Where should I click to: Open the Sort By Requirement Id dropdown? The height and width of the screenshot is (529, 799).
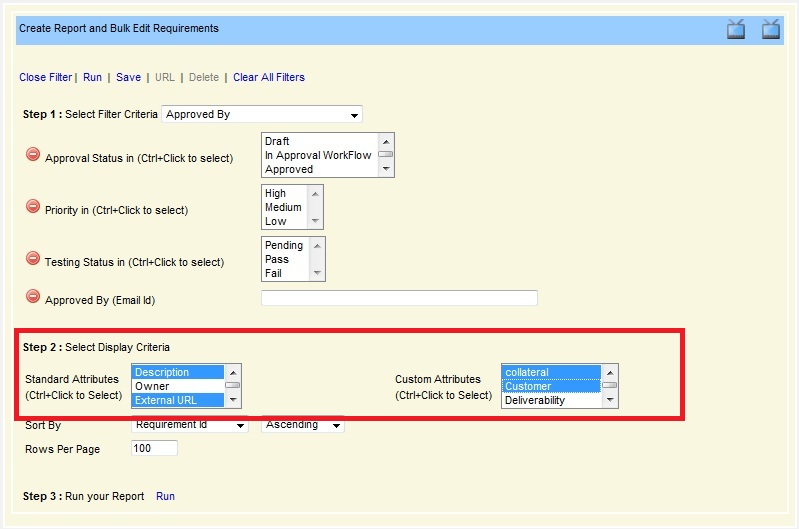click(190, 426)
